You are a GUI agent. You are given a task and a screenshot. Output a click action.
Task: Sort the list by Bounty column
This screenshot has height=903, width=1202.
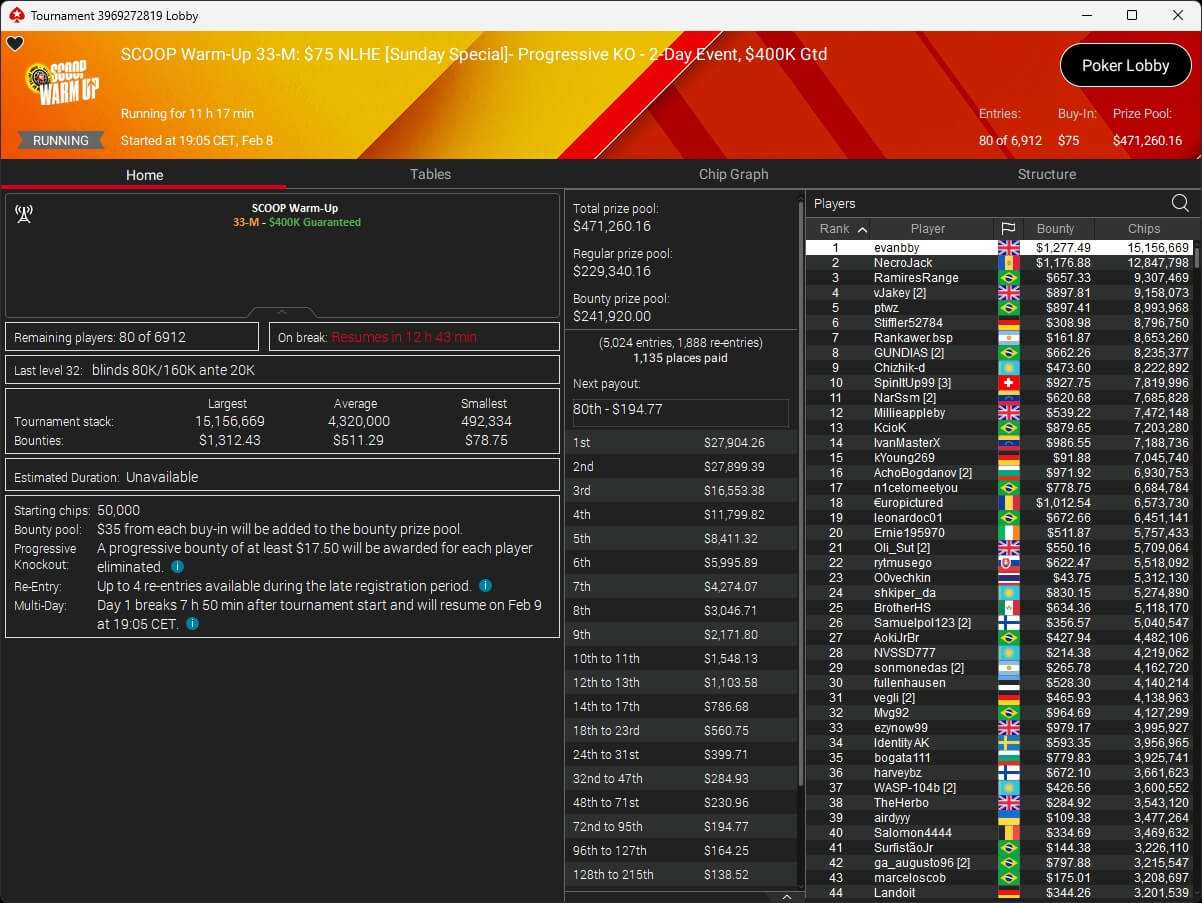coord(1055,229)
